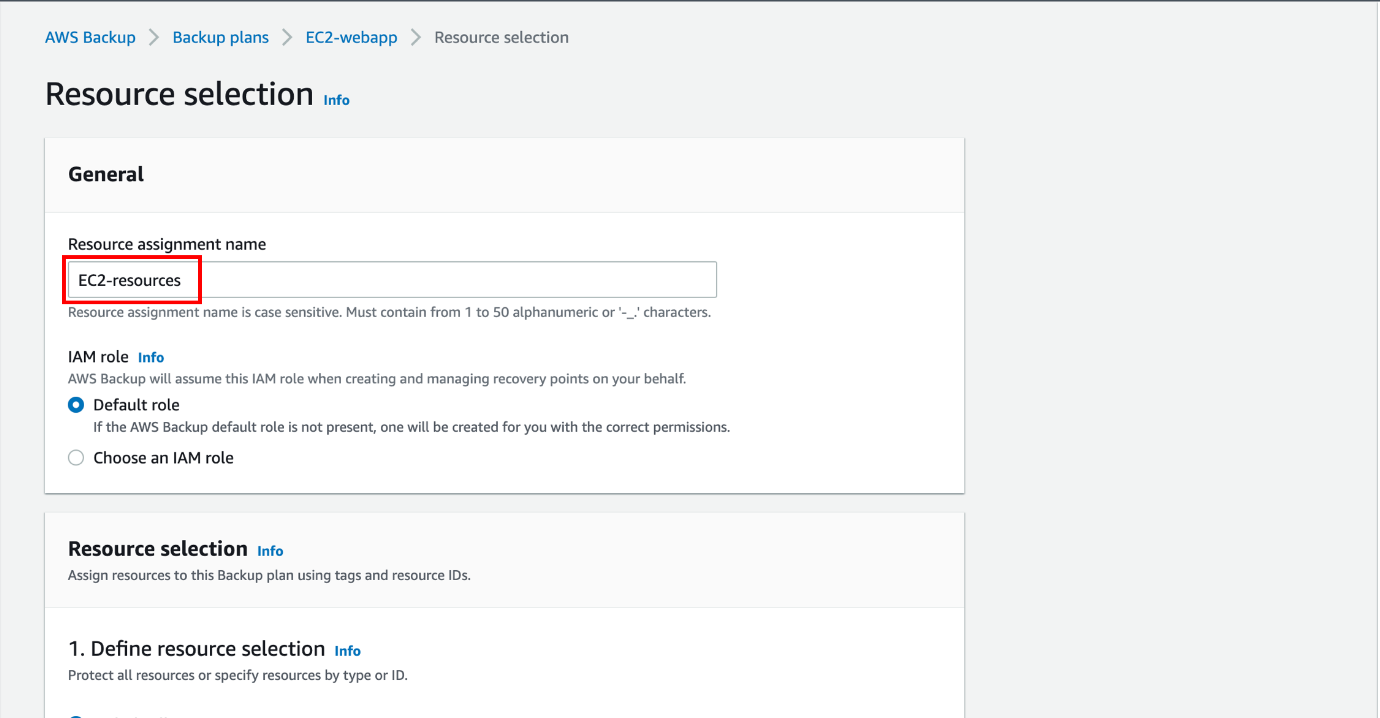Image resolution: width=1380 pixels, height=718 pixels.
Task: Go to Backup plans breadcrumb
Action: pos(221,37)
